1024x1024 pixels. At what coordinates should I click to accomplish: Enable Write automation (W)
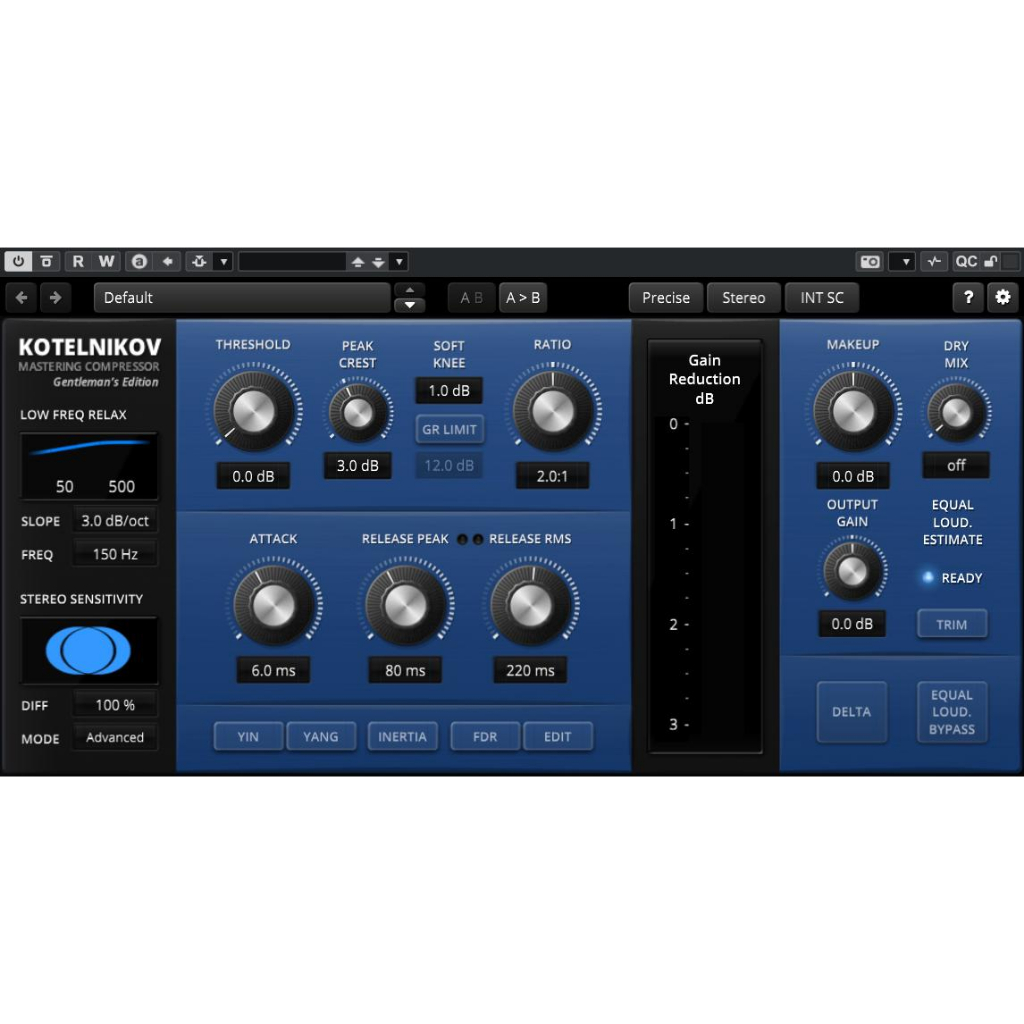coord(106,261)
